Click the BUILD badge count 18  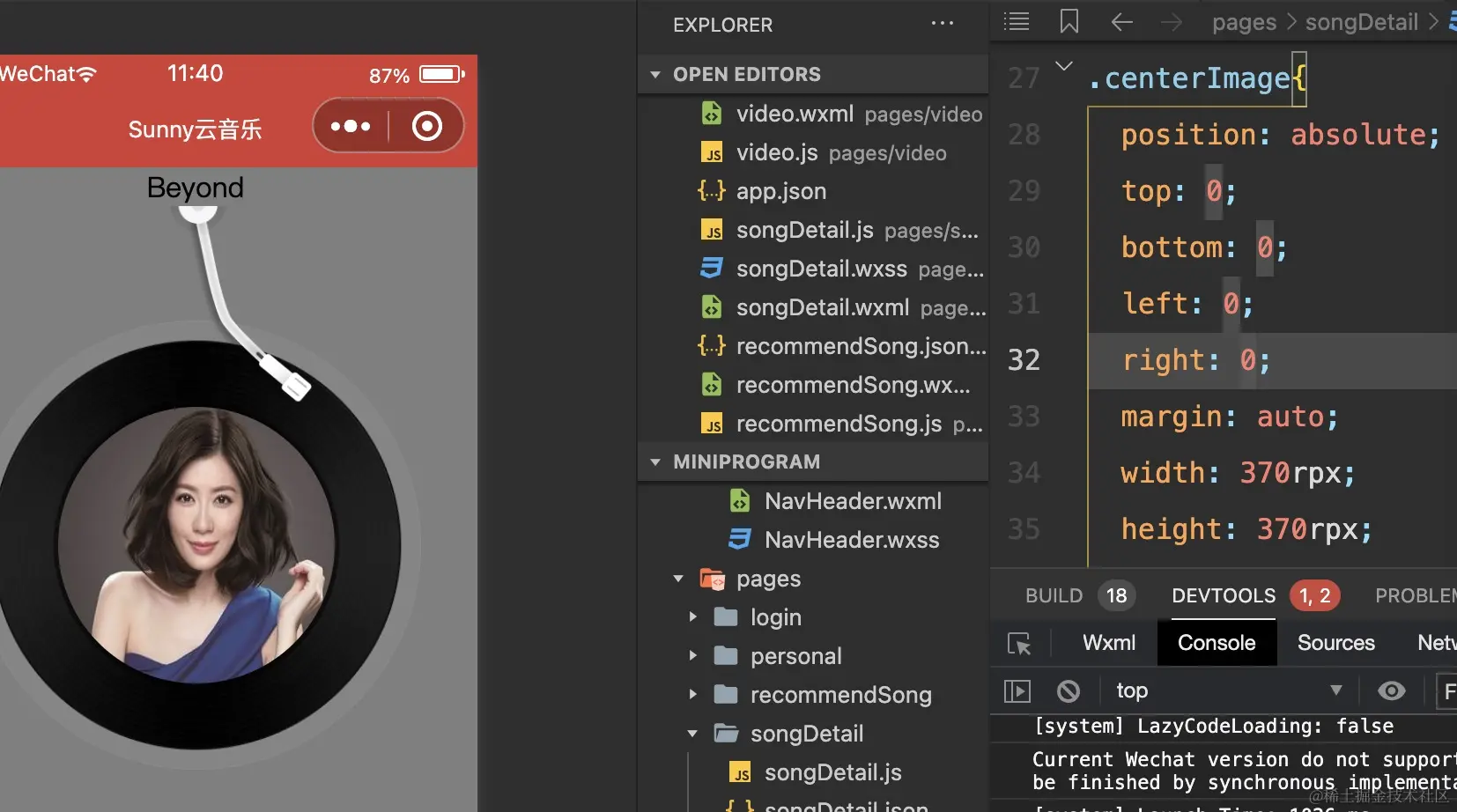tap(1116, 596)
